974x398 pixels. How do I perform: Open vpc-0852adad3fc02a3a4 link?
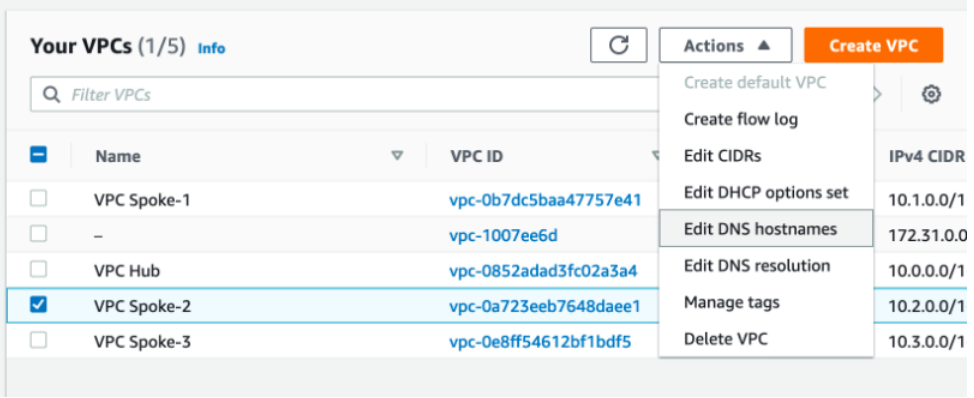[543, 271]
